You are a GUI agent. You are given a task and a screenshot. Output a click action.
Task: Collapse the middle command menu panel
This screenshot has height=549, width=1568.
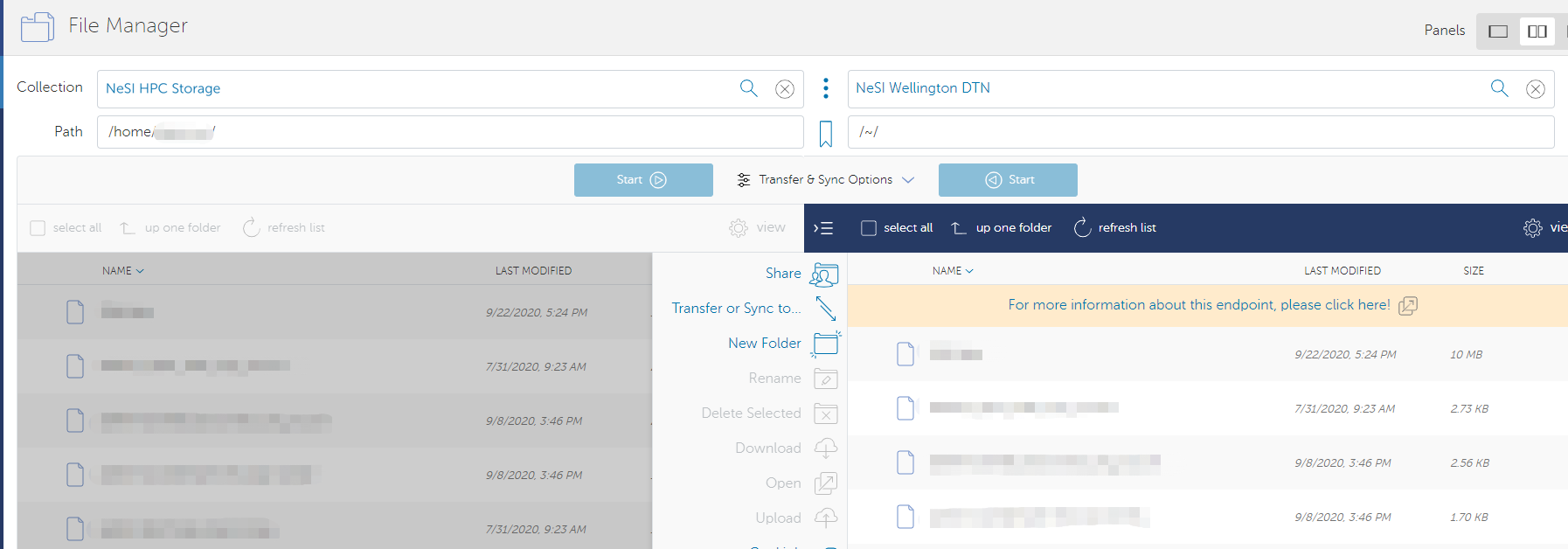click(823, 228)
